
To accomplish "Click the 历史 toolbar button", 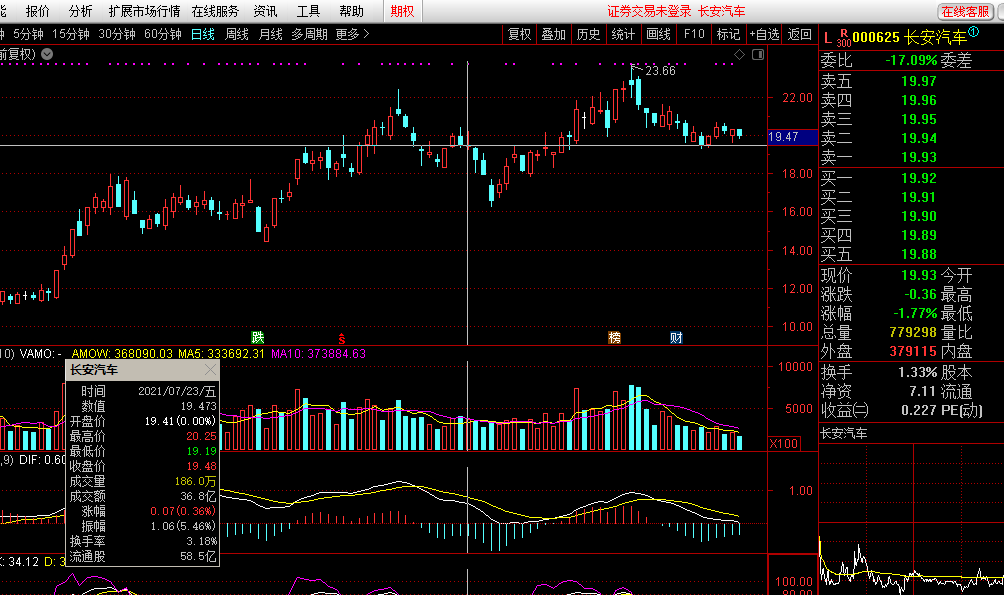I will pos(588,35).
